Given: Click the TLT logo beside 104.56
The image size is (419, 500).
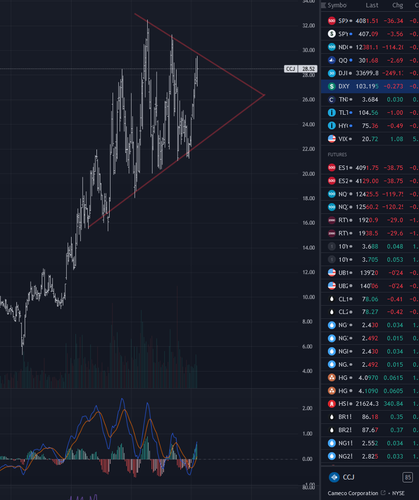Looking at the screenshot, I should [x=332, y=113].
